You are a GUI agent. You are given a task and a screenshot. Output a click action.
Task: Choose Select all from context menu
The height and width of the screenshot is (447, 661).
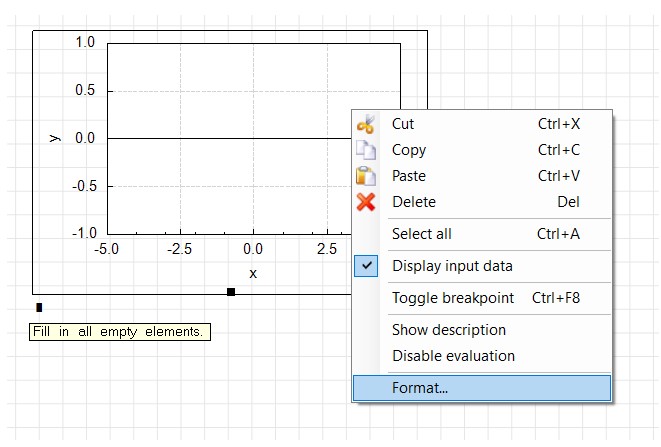pos(422,234)
